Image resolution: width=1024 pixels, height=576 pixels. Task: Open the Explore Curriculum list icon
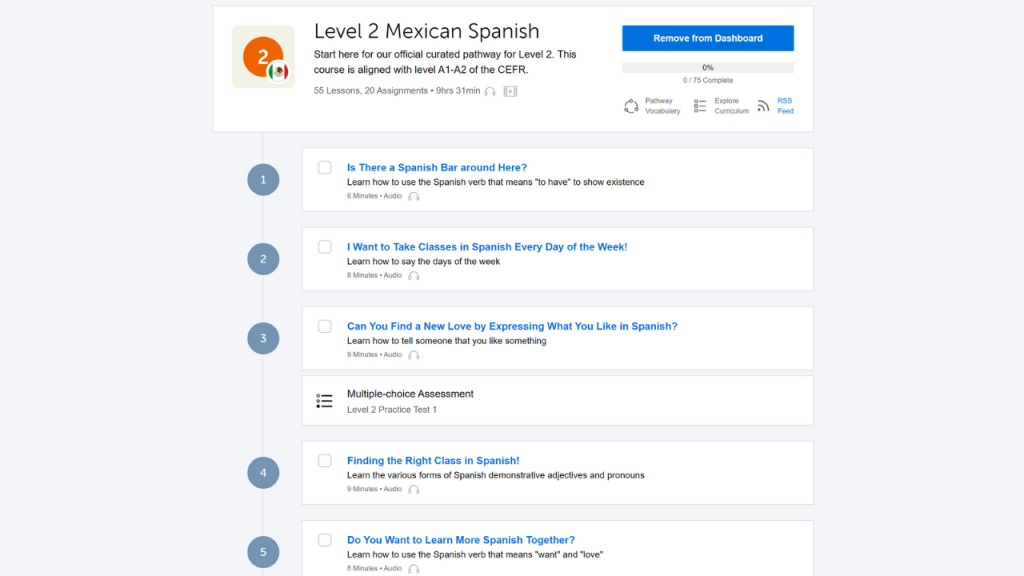(700, 106)
